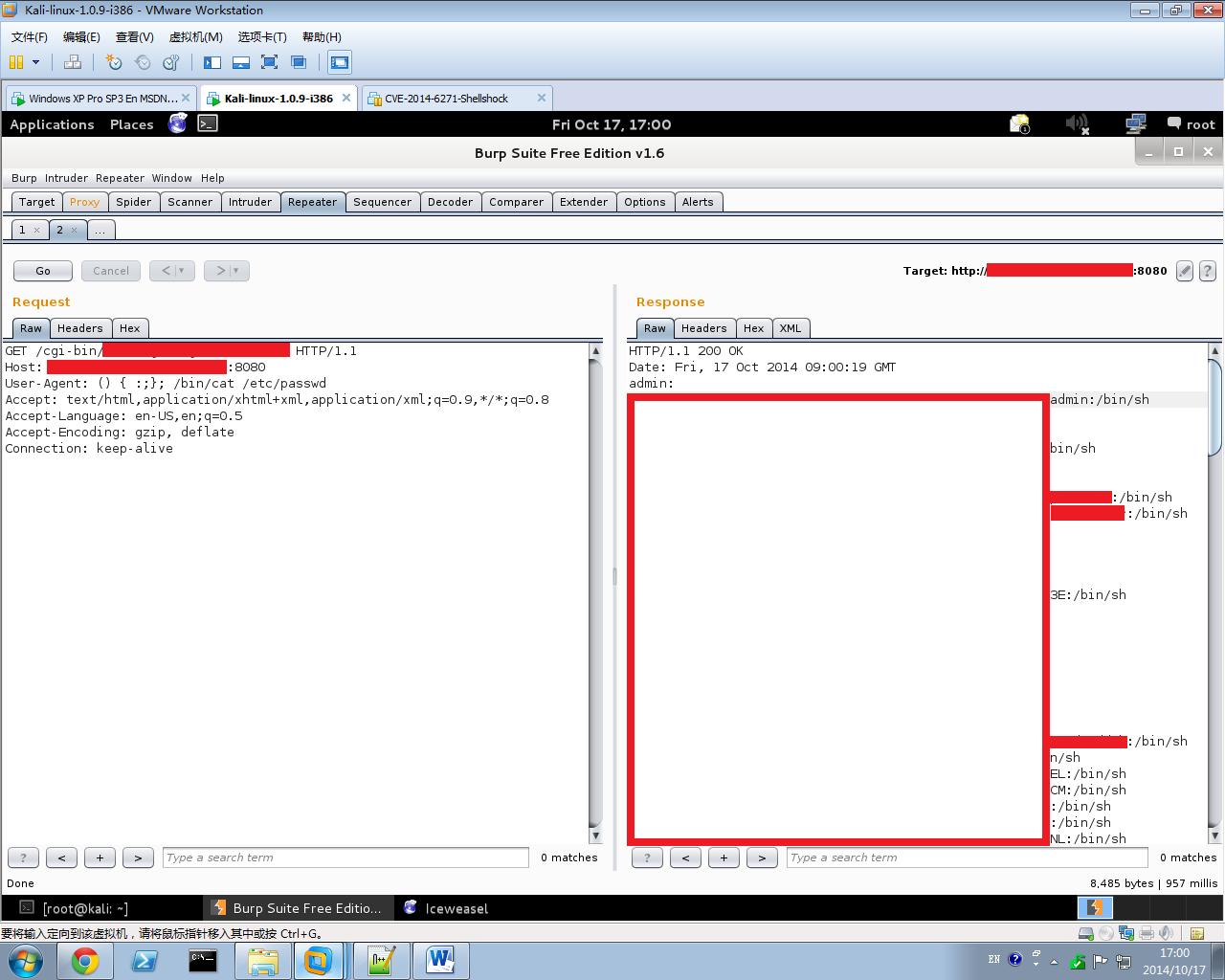Click the muted volume icon in Kali panel

click(x=1078, y=124)
